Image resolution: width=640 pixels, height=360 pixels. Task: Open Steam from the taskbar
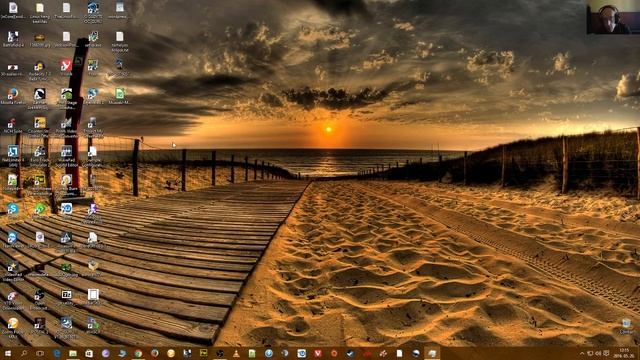tap(350, 353)
